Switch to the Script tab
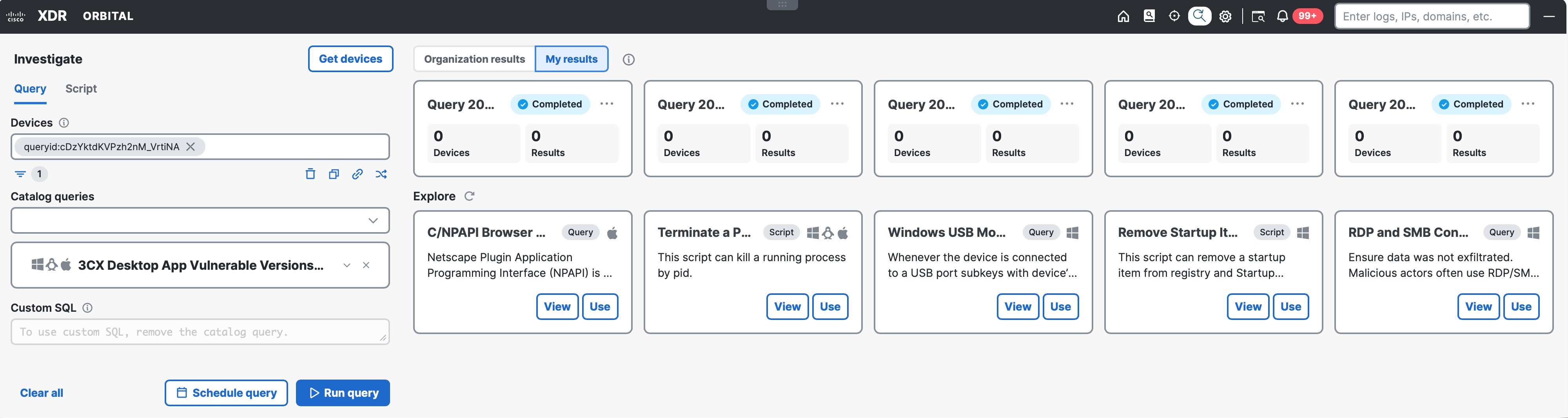 (x=81, y=89)
